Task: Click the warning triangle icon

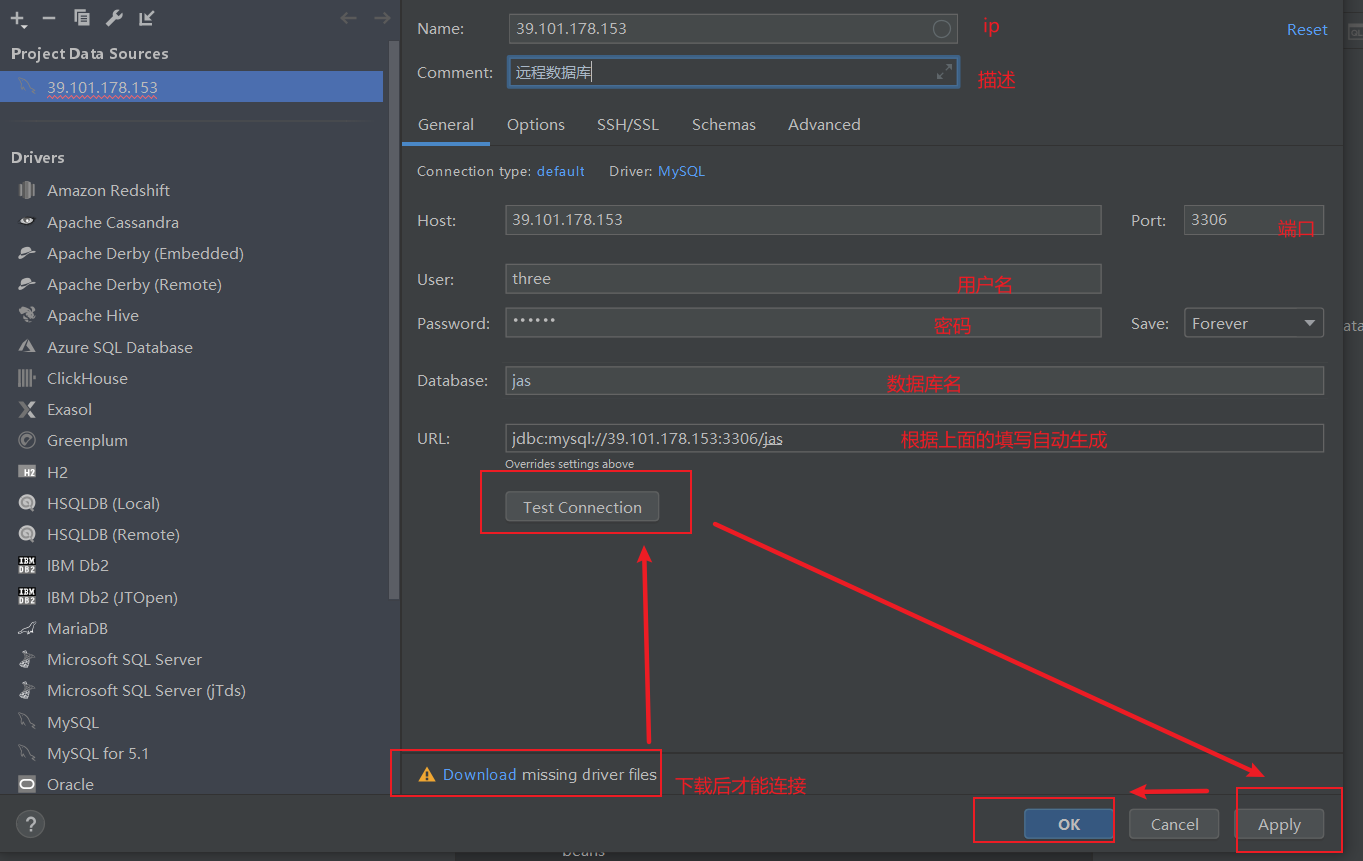Action: coord(427,774)
